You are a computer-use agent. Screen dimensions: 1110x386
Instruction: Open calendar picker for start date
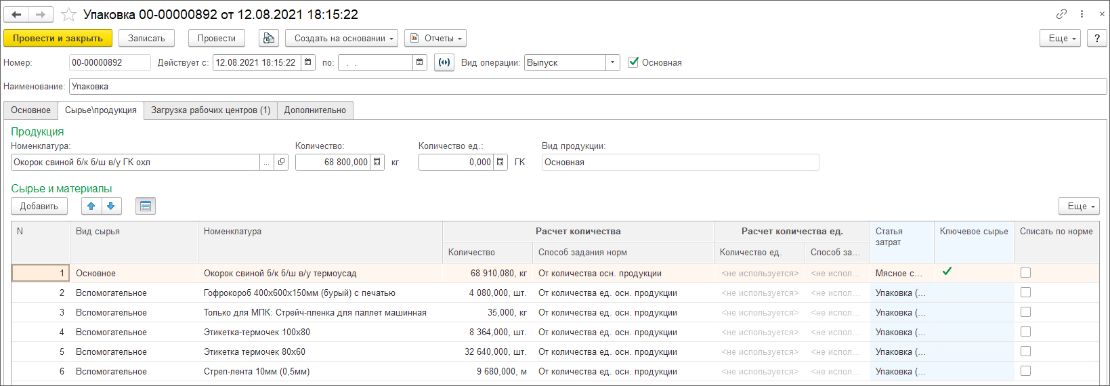tap(308, 62)
